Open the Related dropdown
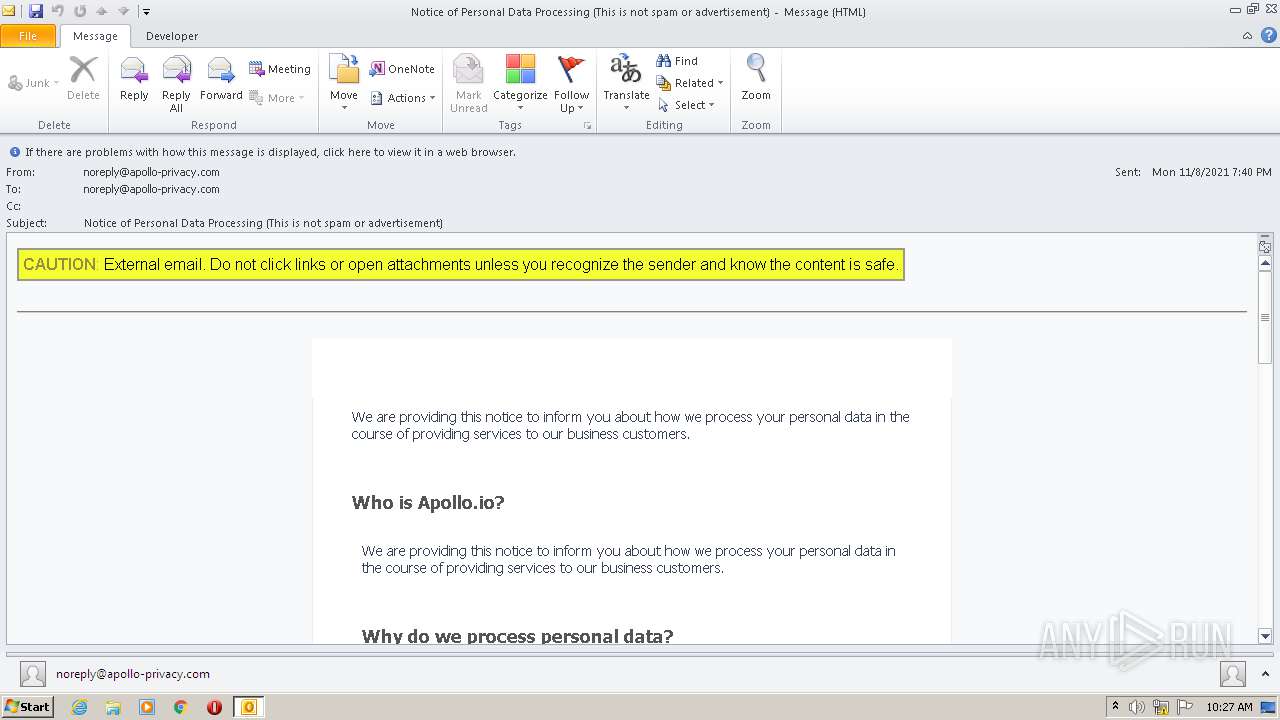This screenshot has height=720, width=1280. coord(689,83)
